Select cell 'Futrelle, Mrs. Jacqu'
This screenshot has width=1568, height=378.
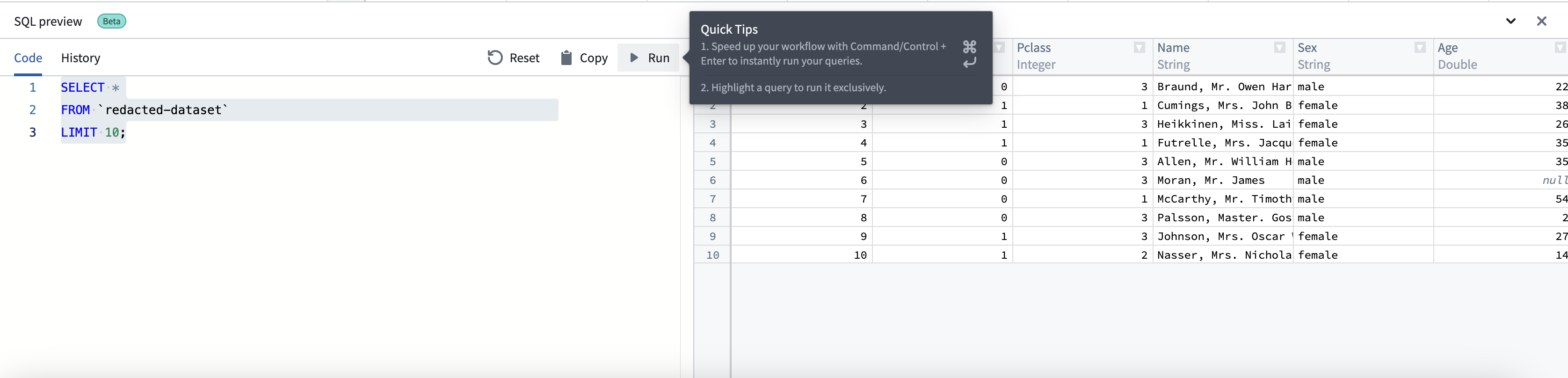1223,143
